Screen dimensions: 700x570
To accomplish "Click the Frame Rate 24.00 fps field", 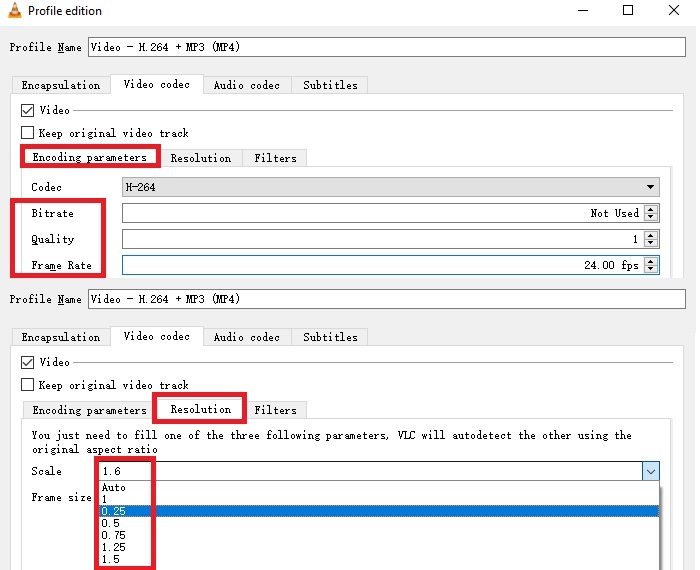I will pyautogui.click(x=383, y=265).
